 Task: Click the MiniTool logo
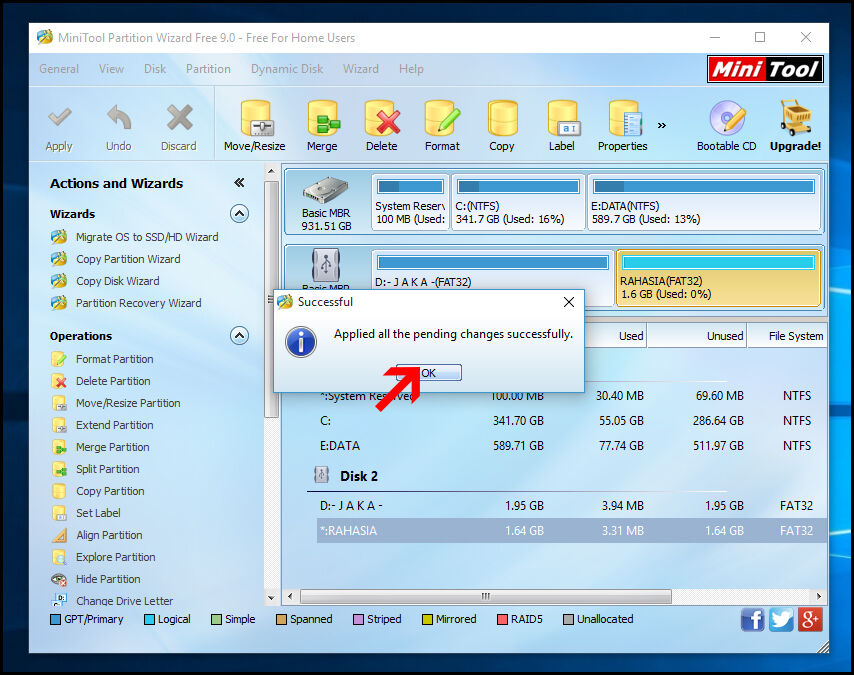[765, 69]
